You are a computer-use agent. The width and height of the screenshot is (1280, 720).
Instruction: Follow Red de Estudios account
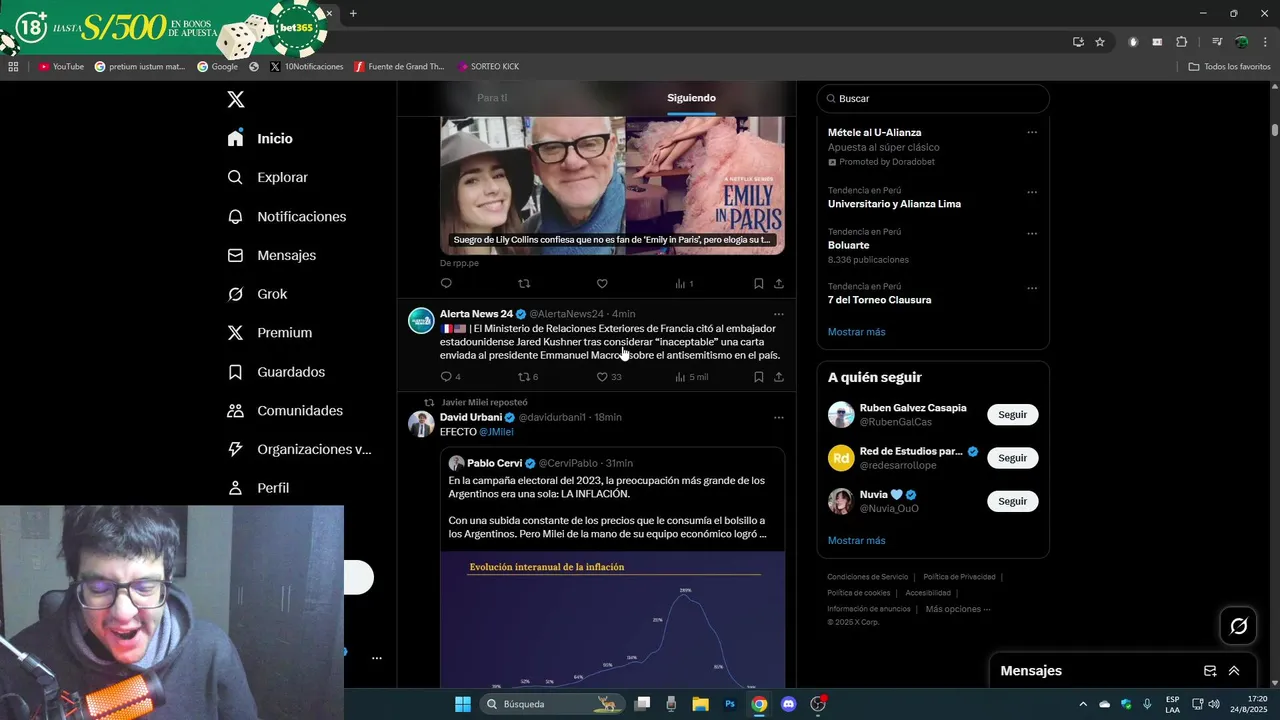1012,458
